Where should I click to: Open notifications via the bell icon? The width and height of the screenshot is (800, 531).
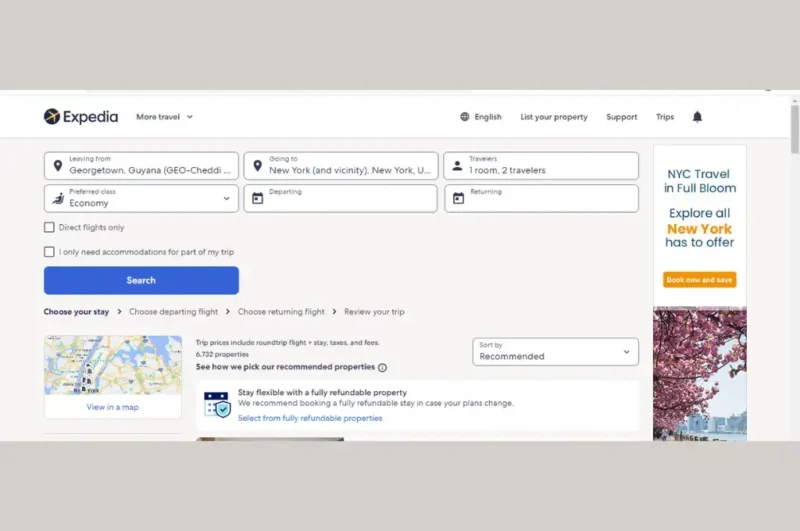tap(697, 117)
